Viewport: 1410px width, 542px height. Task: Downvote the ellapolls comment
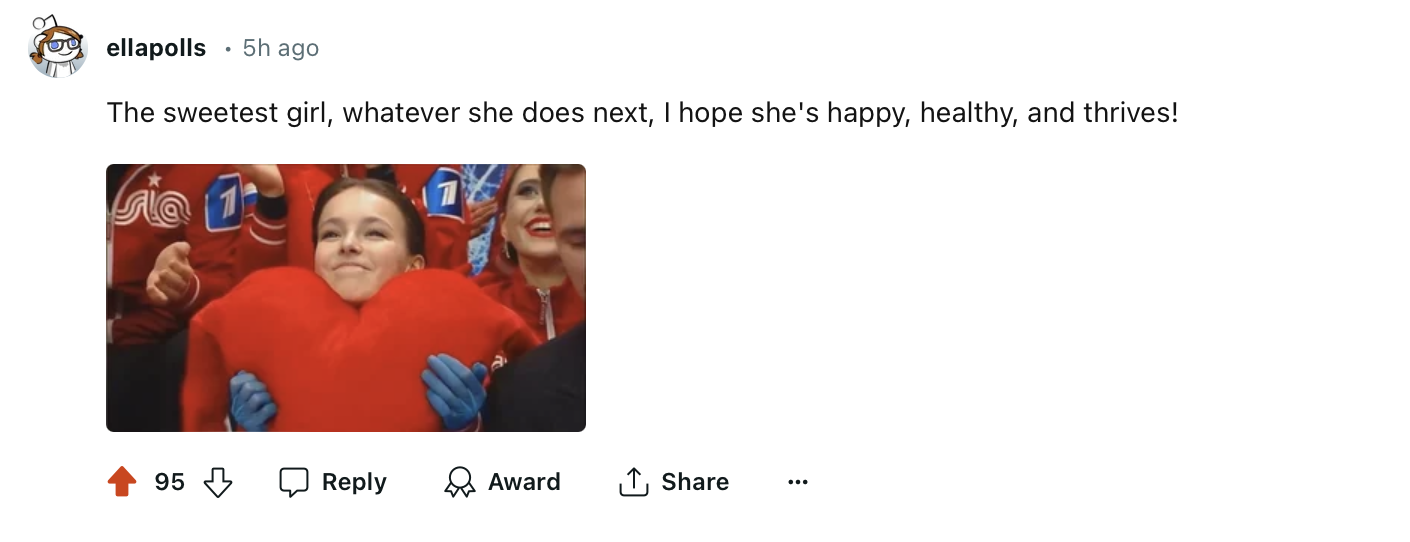click(217, 483)
